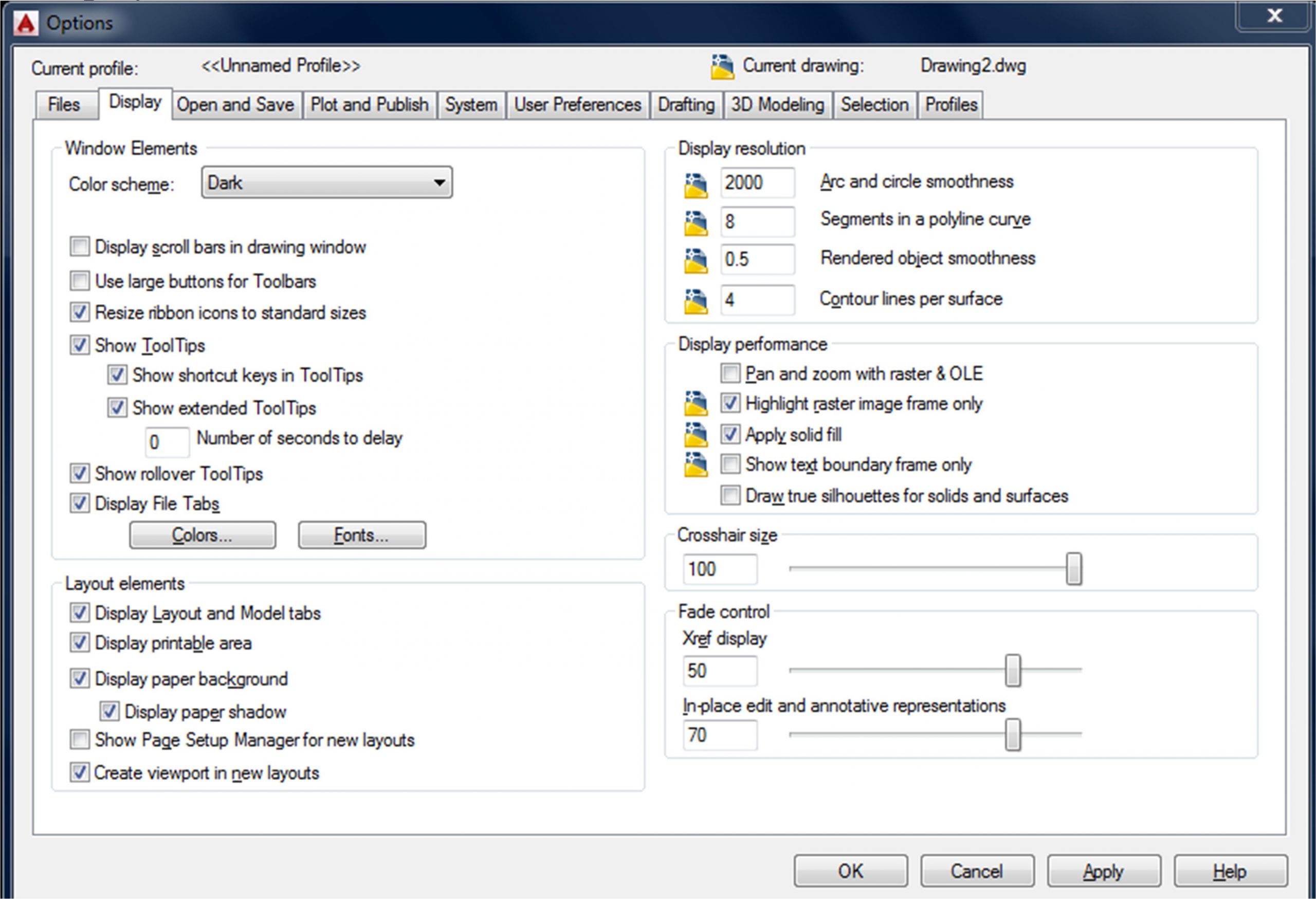Open the Plot and Publish tab
This screenshot has width=1316, height=899.
[x=369, y=105]
